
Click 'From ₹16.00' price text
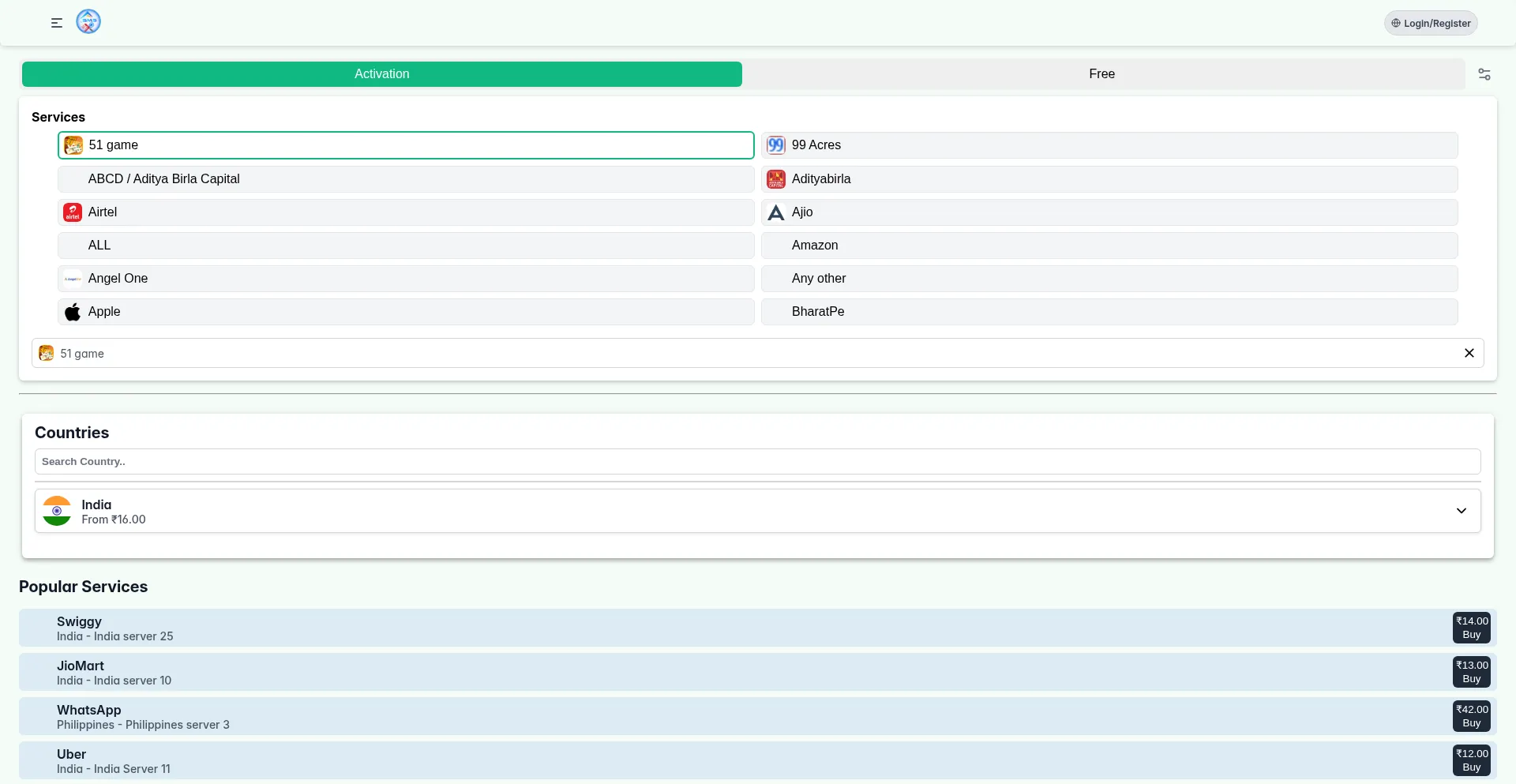click(114, 520)
